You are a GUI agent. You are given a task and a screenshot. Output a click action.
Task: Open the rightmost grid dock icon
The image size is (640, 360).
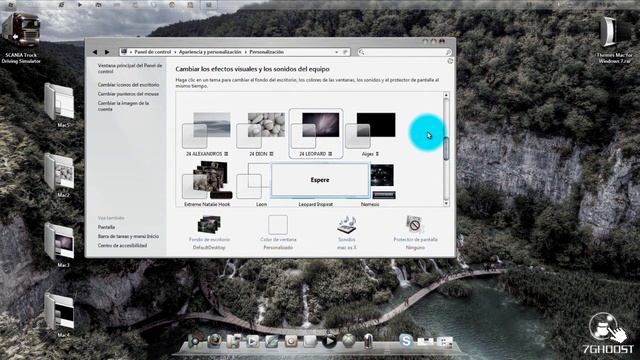[x=444, y=342]
